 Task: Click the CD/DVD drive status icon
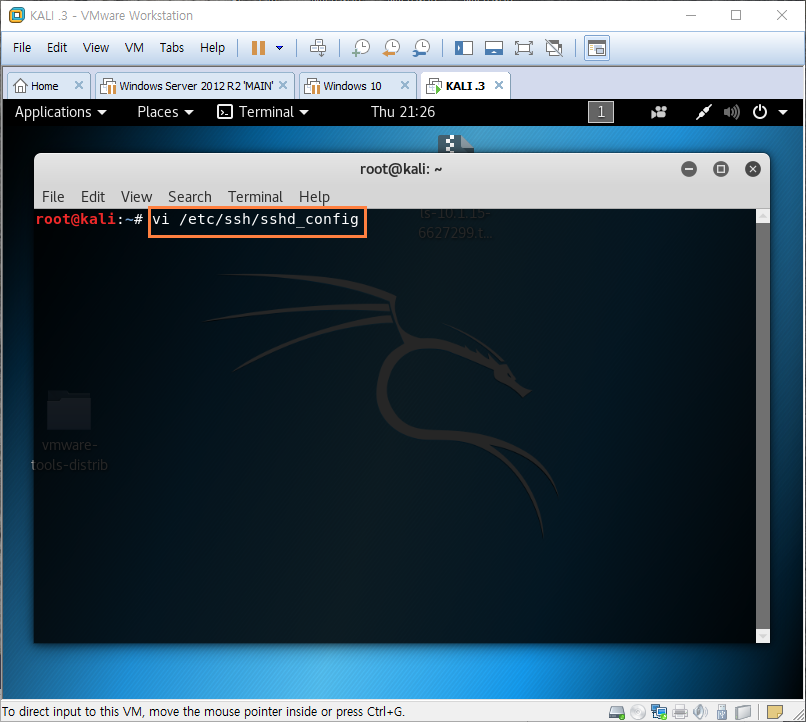(x=637, y=712)
